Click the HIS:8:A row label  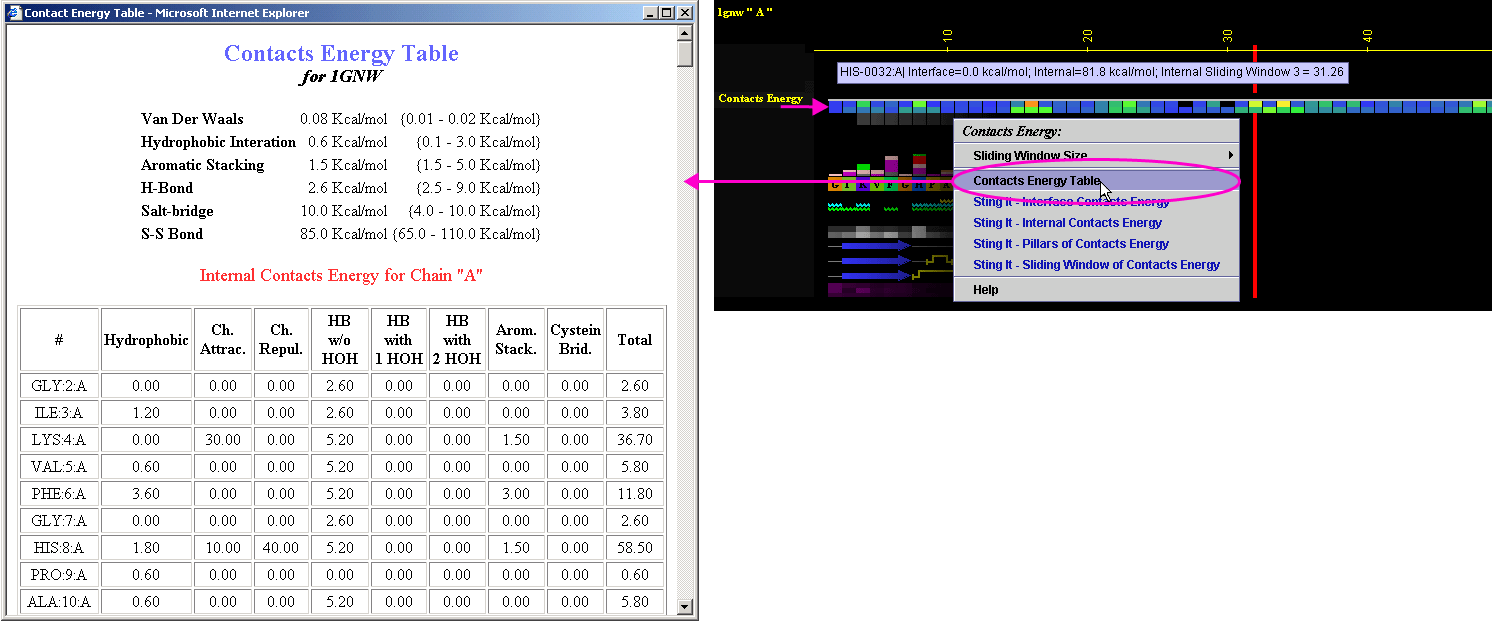59,548
